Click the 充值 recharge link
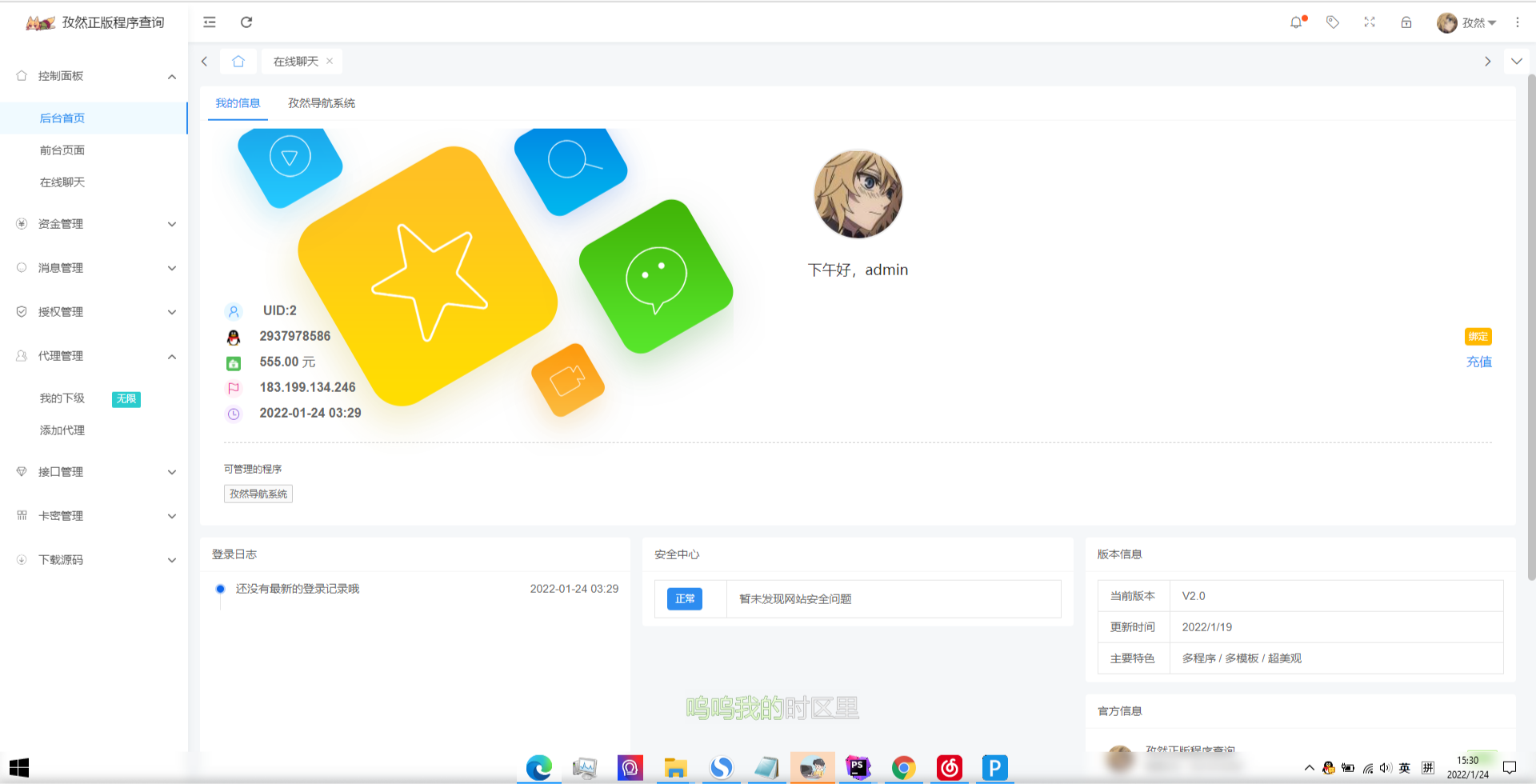Viewport: 1536px width, 784px height. click(1478, 362)
